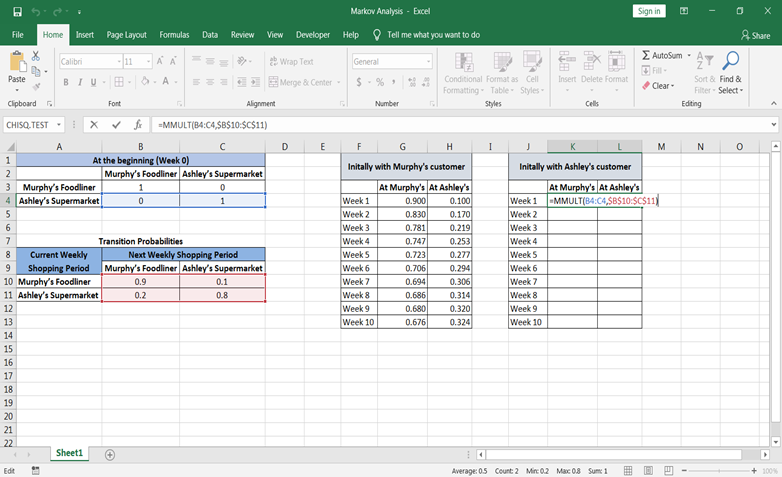Switch to the Developer tab
Image resolution: width=782 pixels, height=477 pixels.
313,34
